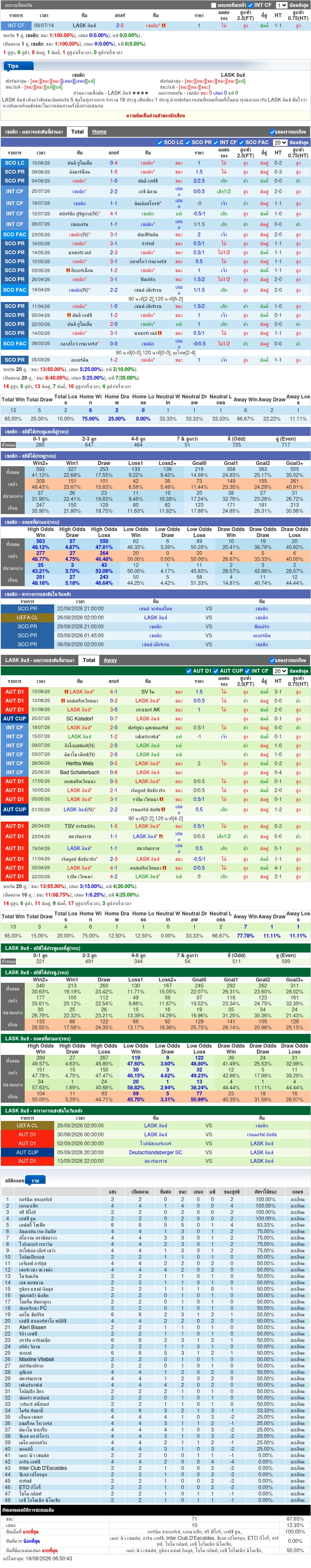
Task: Uncheck the AUT D1 league filter
Action: coord(189,671)
